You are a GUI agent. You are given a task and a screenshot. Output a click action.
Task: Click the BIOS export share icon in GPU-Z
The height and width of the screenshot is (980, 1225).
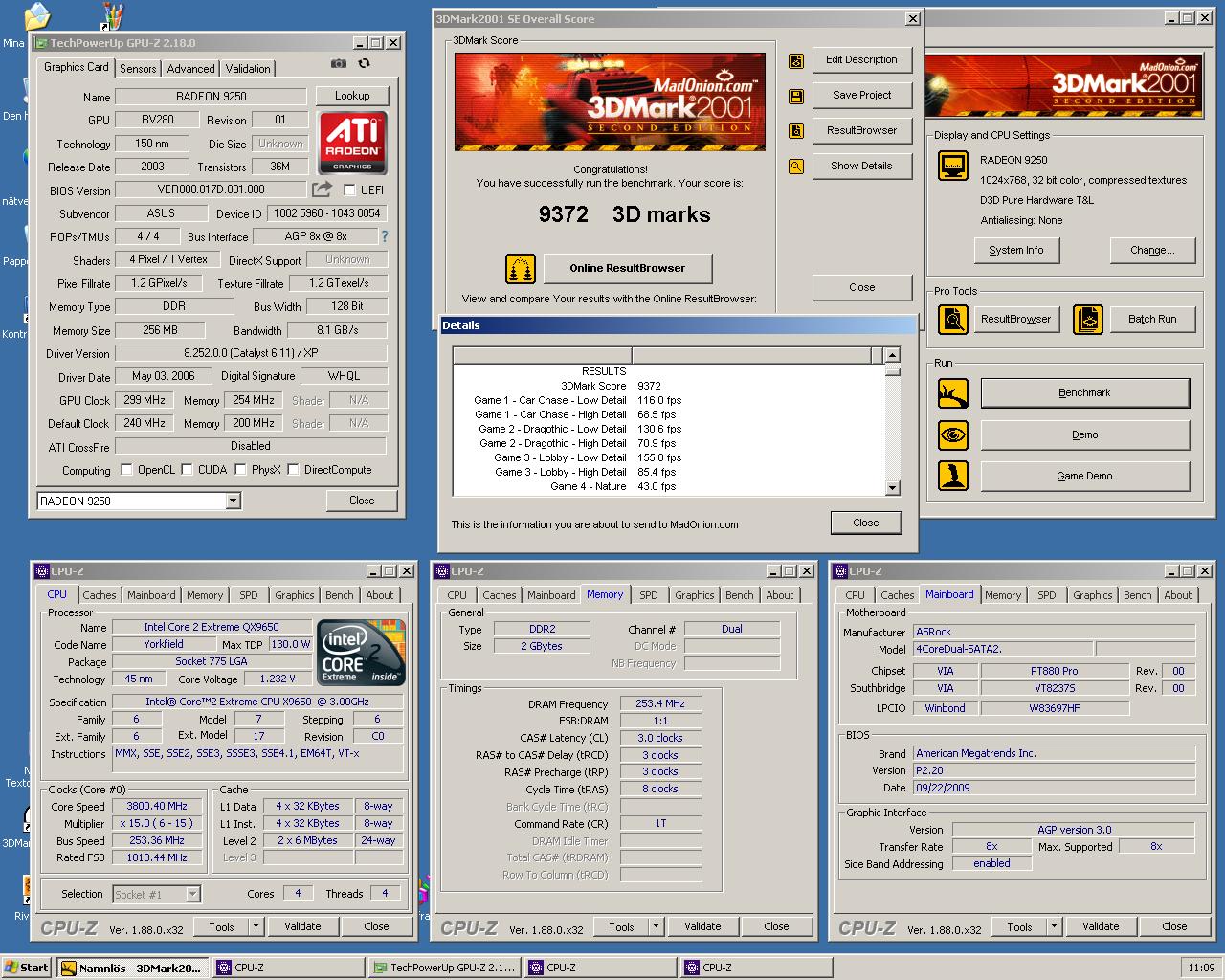pos(322,189)
